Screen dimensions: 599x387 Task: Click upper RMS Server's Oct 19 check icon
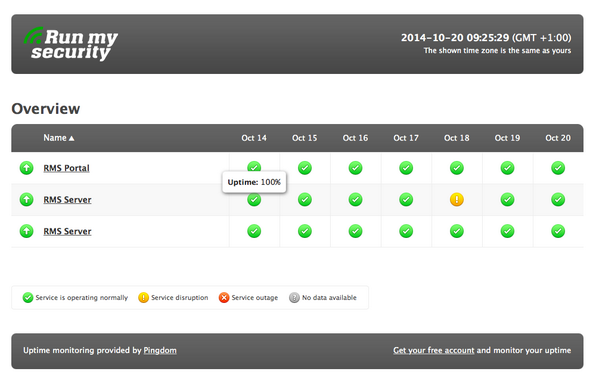click(507, 199)
